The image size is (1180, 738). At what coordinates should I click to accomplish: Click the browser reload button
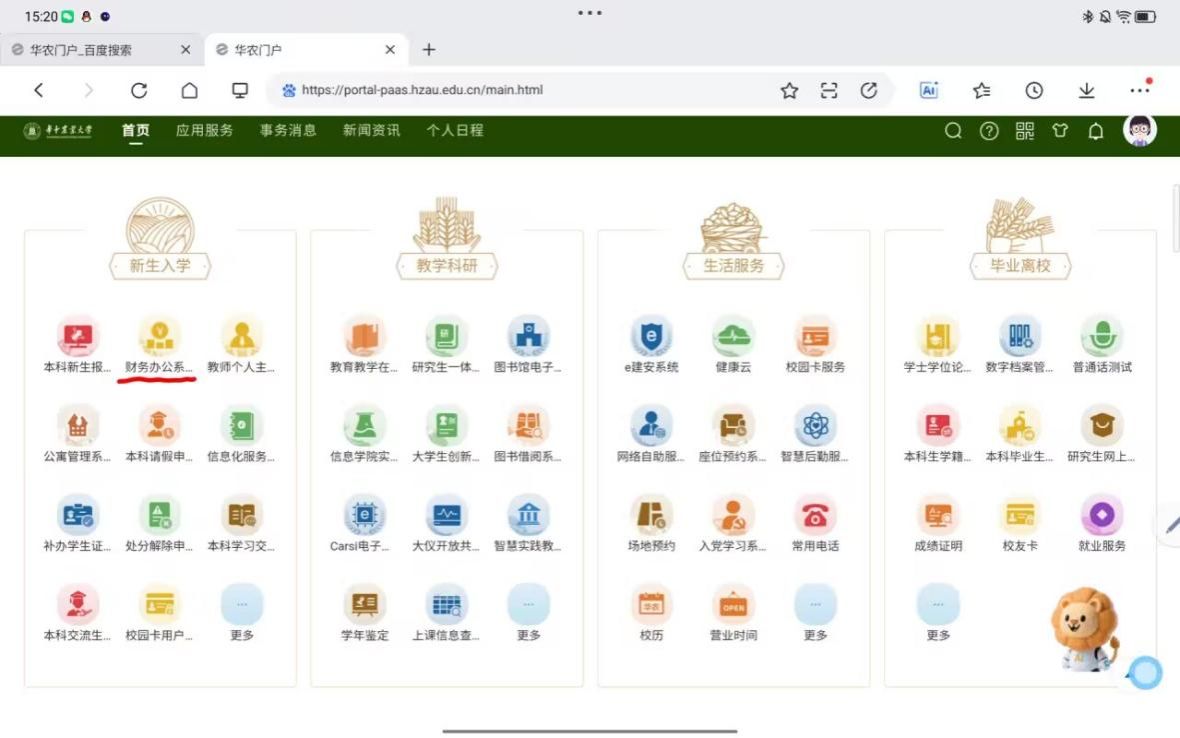pos(139,90)
